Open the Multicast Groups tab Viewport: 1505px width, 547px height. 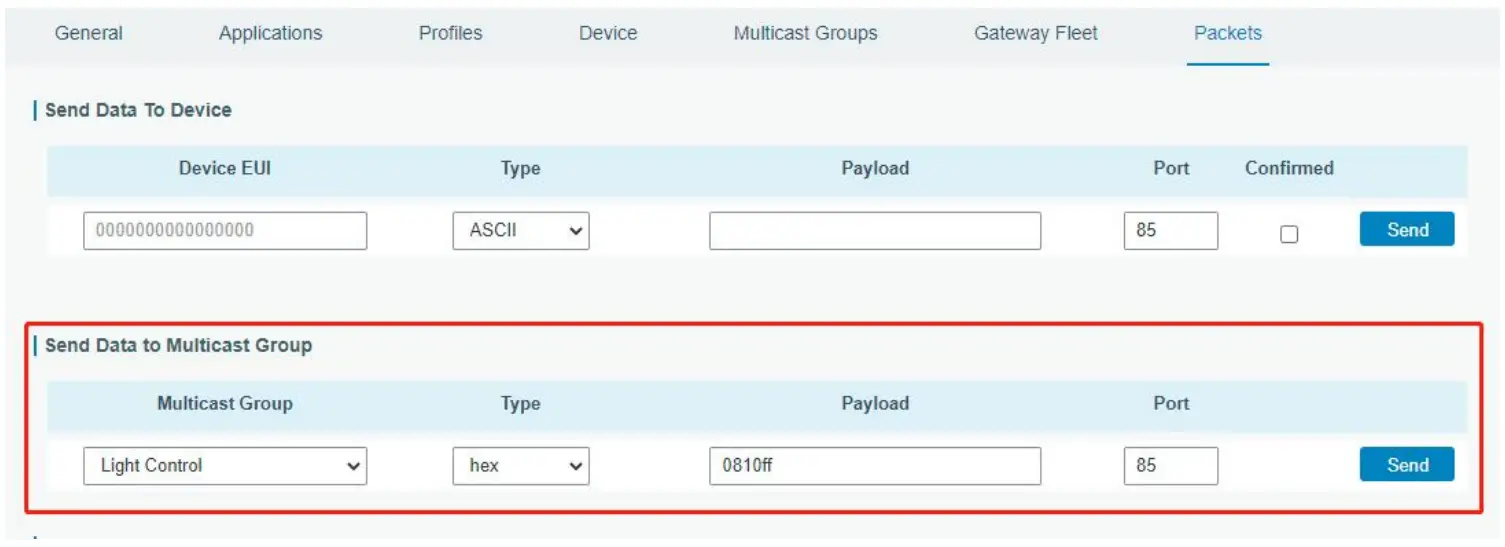[805, 33]
